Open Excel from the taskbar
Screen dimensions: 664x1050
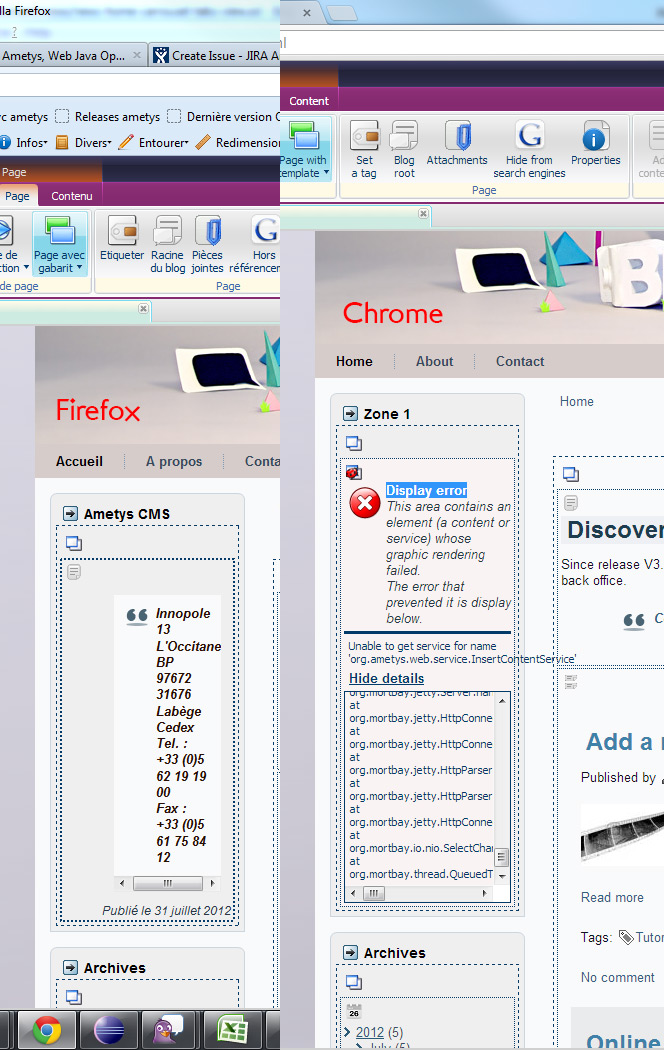click(232, 1029)
